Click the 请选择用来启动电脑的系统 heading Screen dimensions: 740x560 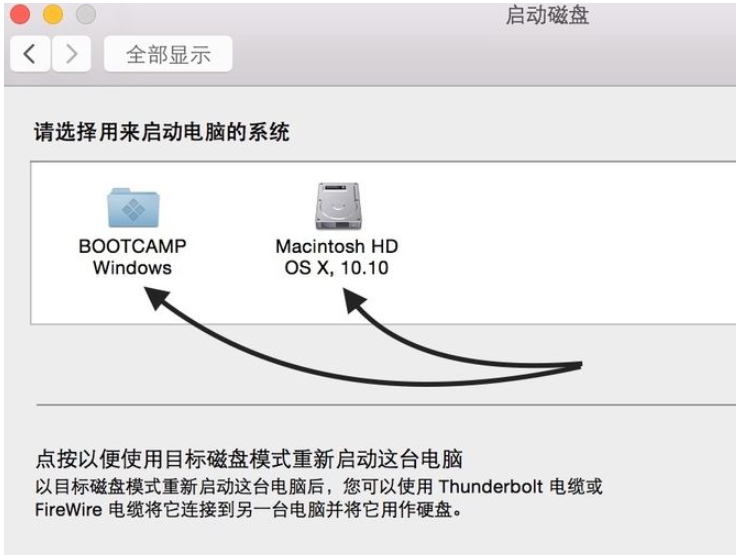(x=162, y=132)
